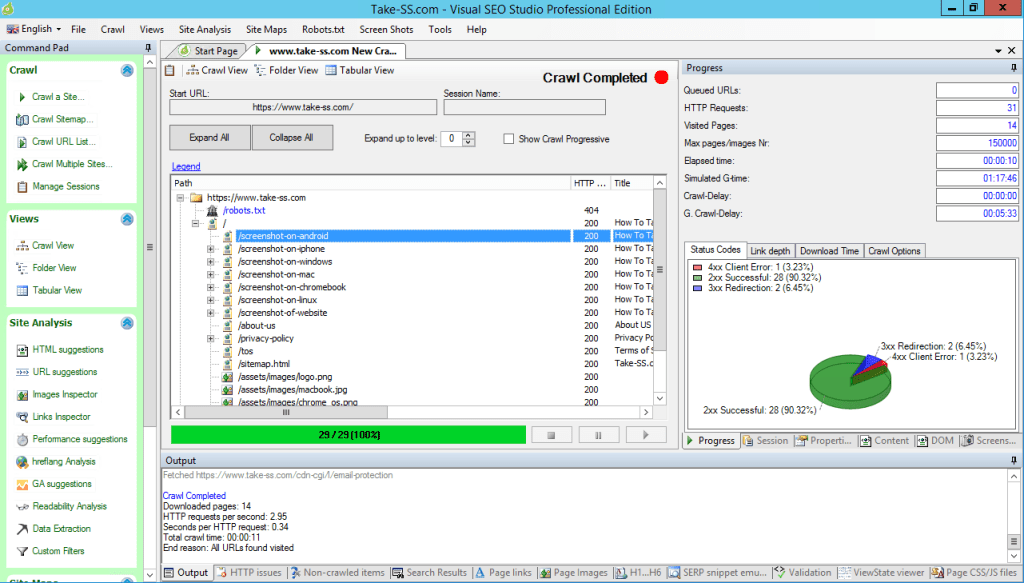The height and width of the screenshot is (583, 1024).
Task: Increase the Expand up to level stepper
Action: (468, 135)
